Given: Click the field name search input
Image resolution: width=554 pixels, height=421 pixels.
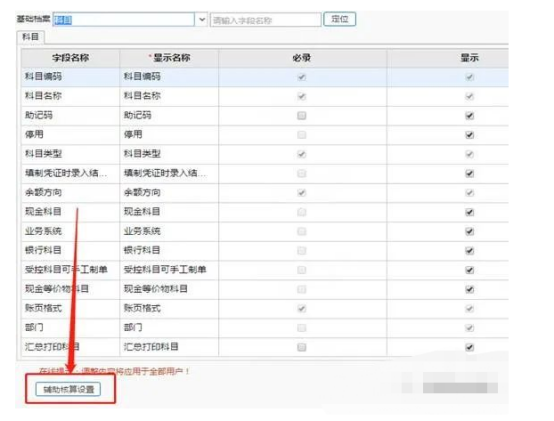Looking at the screenshot, I should 266,20.
